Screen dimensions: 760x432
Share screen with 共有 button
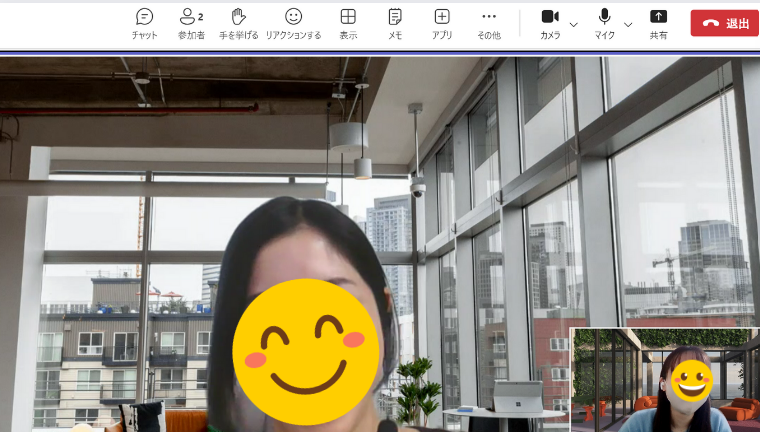click(658, 24)
